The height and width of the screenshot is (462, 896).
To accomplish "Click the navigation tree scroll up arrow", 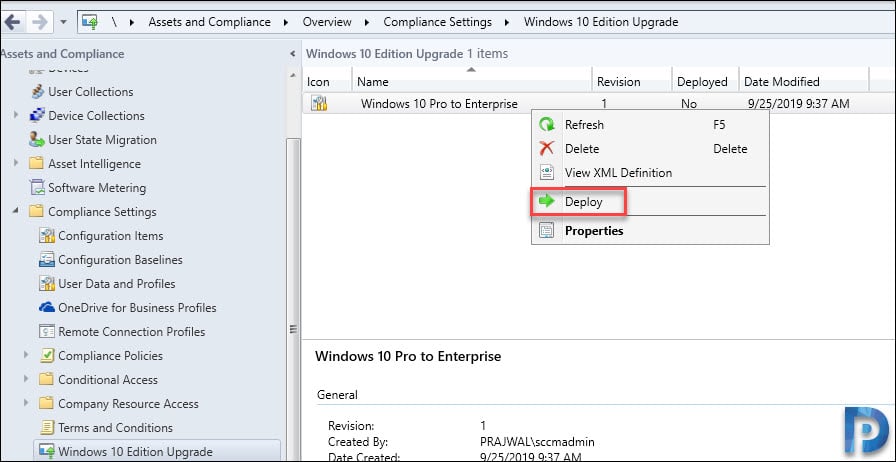I will (293, 75).
